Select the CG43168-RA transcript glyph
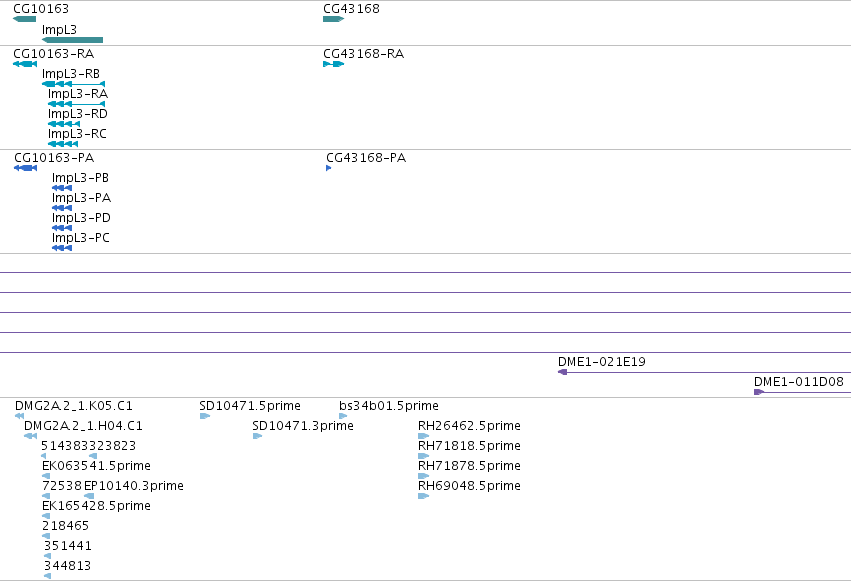Screen dimensions: 851x581 (333, 64)
